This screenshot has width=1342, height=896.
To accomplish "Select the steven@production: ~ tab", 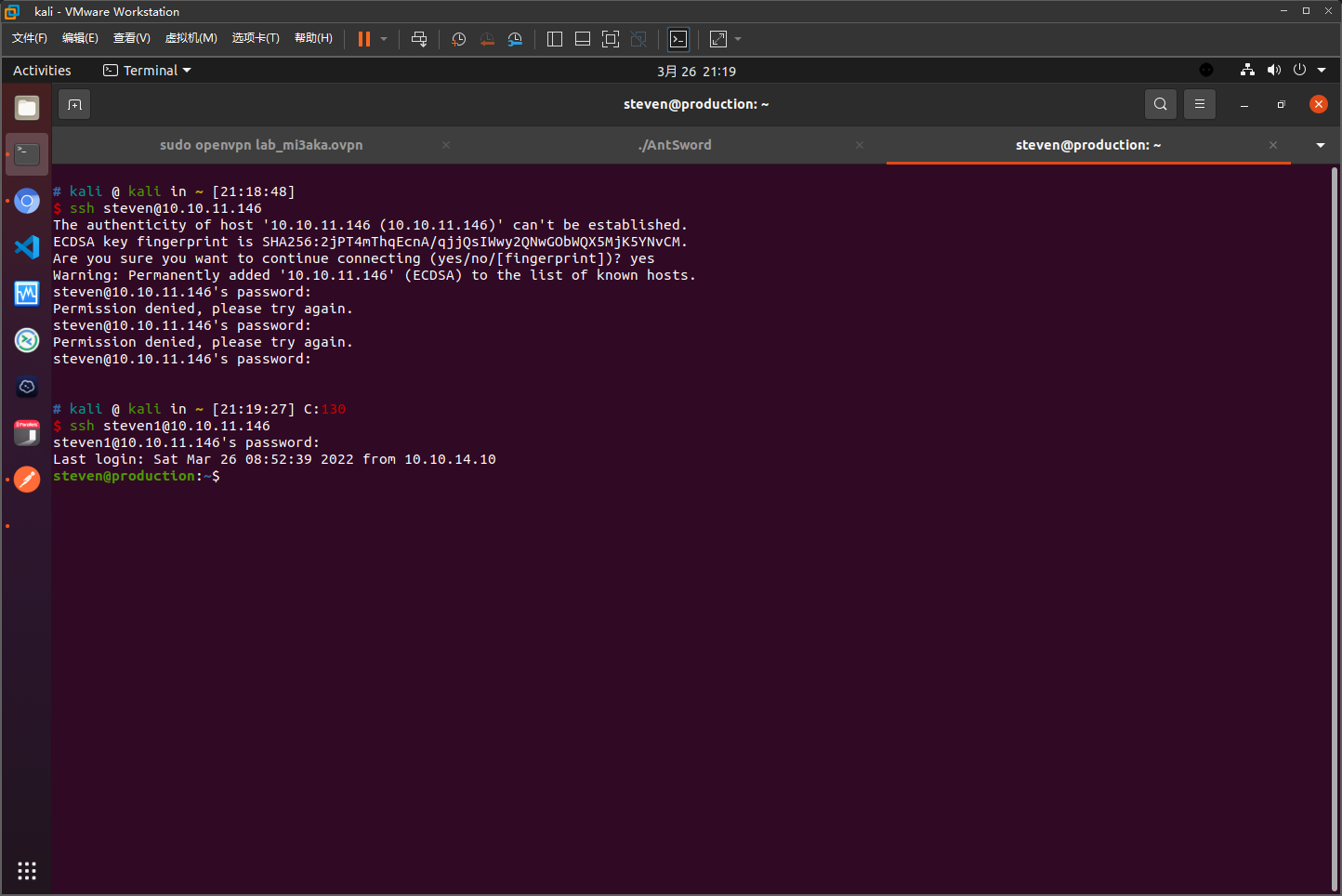I will pyautogui.click(x=1088, y=145).
